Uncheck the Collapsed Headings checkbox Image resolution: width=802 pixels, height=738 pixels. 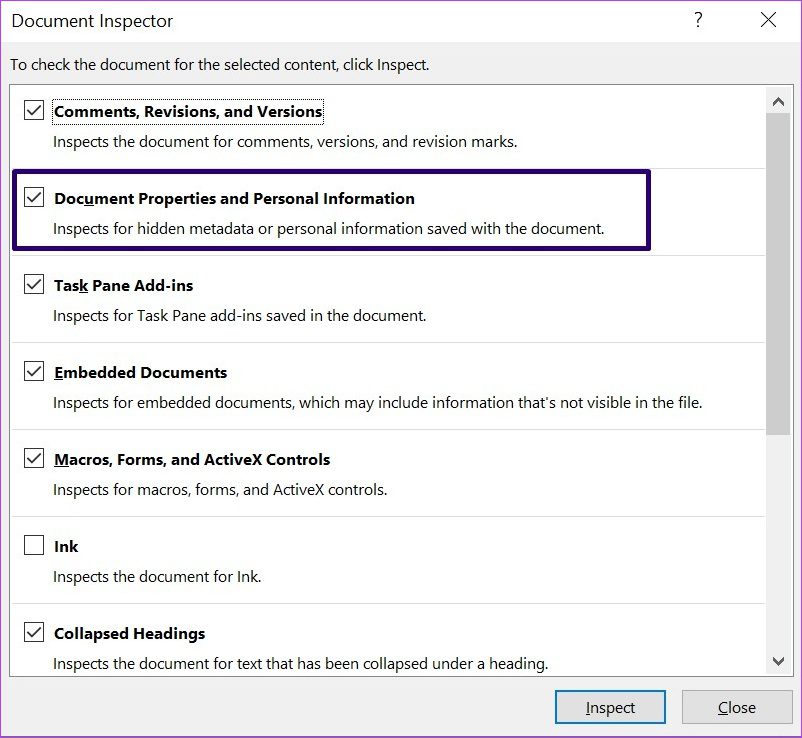(x=34, y=632)
